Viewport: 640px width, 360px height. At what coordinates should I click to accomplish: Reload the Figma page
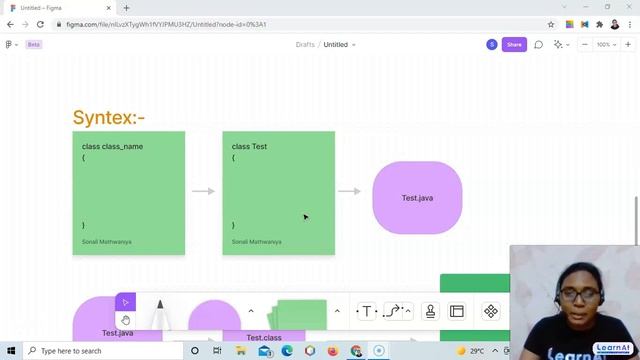40,24
